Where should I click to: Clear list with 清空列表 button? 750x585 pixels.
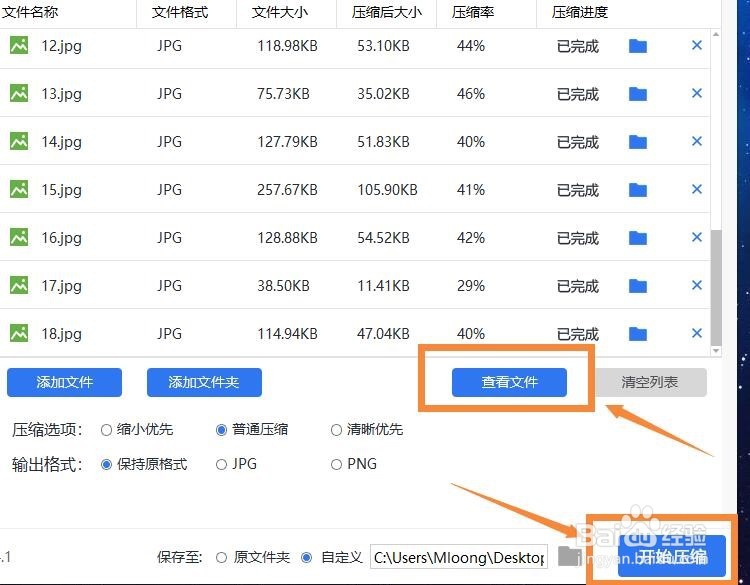click(x=650, y=382)
